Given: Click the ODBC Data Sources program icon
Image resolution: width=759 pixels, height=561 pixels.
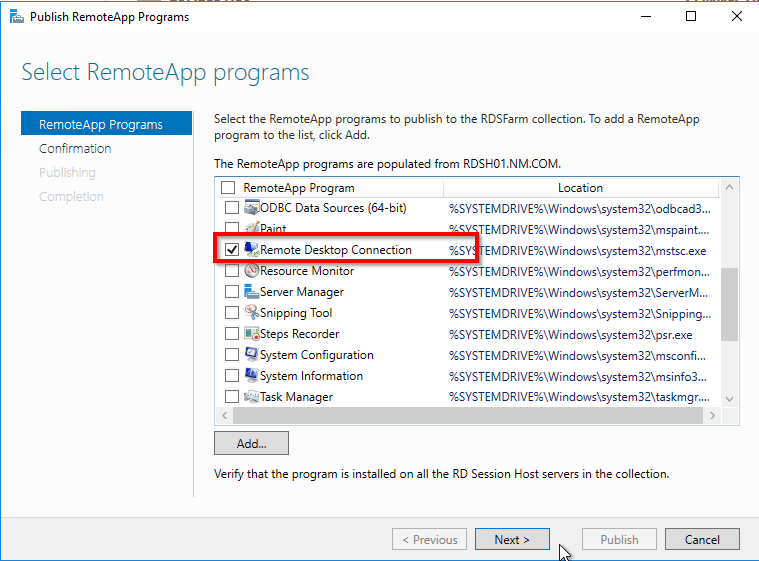Looking at the screenshot, I should coord(252,208).
